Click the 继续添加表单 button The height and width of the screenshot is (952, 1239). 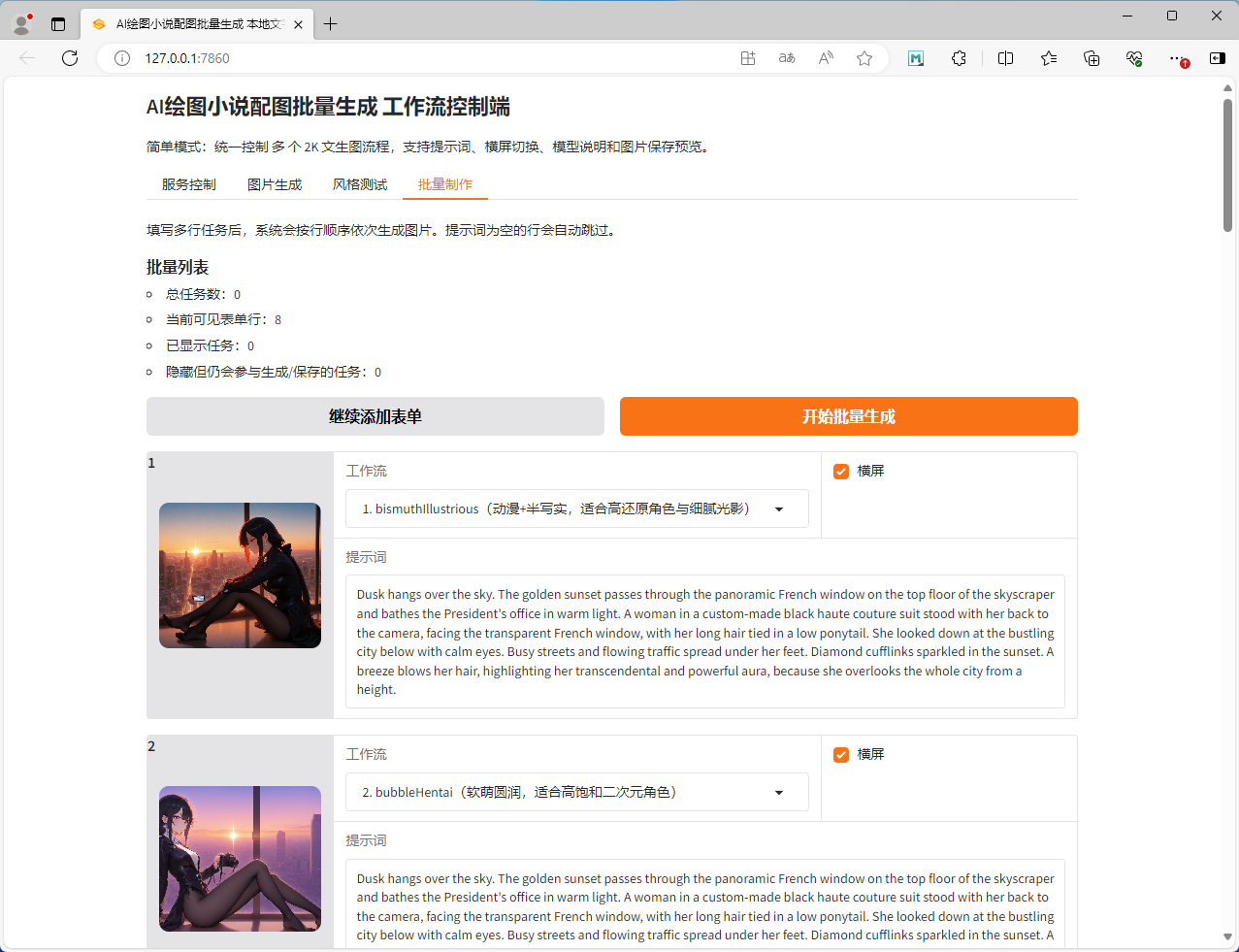[x=375, y=416]
